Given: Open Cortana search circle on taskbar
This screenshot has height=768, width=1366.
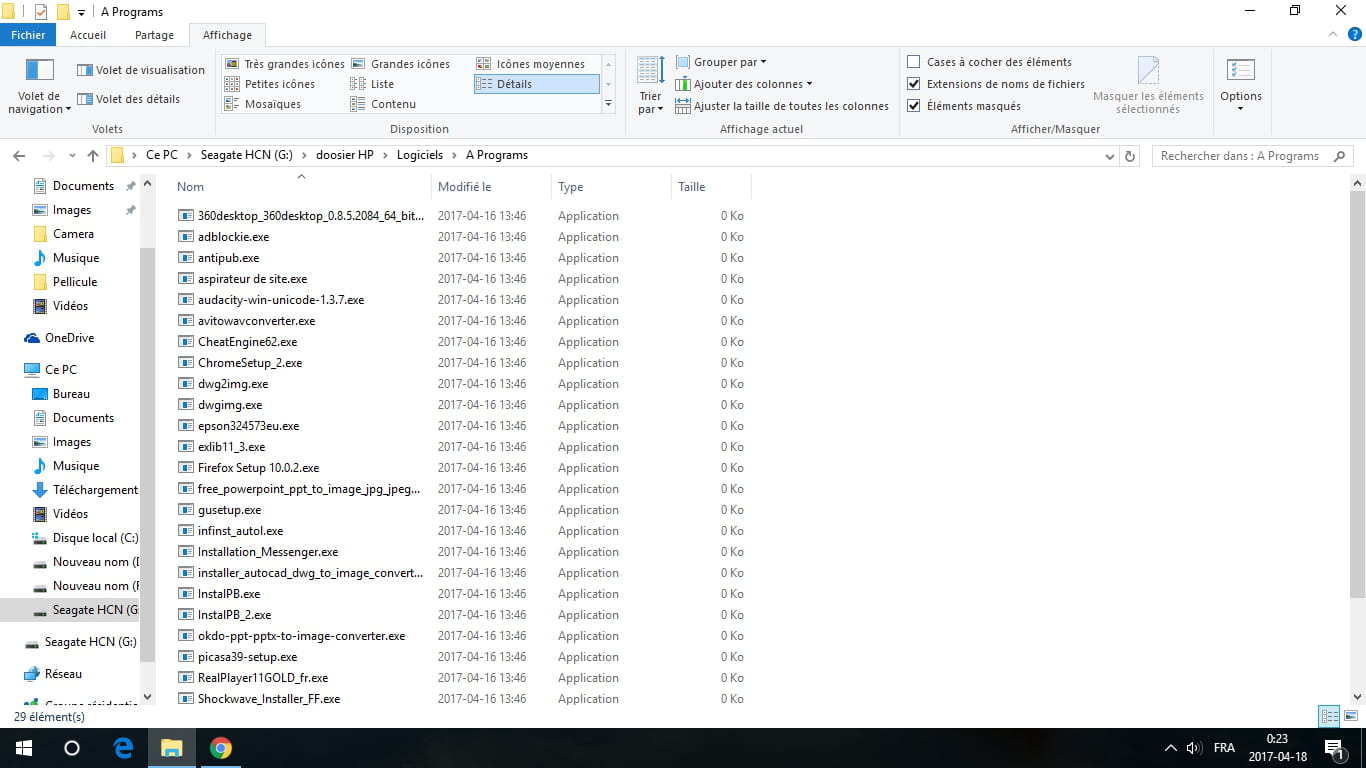Looking at the screenshot, I should coord(72,748).
